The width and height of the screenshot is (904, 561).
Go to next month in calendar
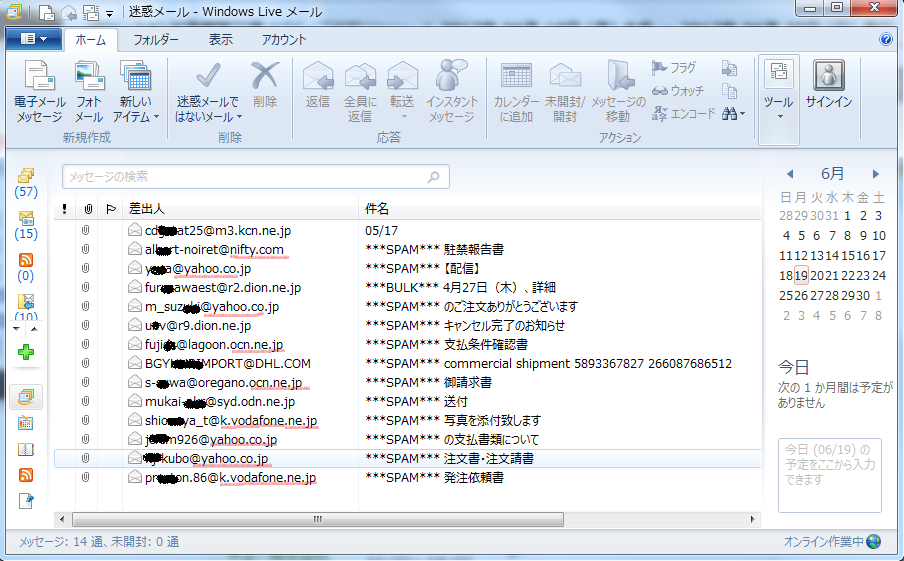tap(876, 174)
